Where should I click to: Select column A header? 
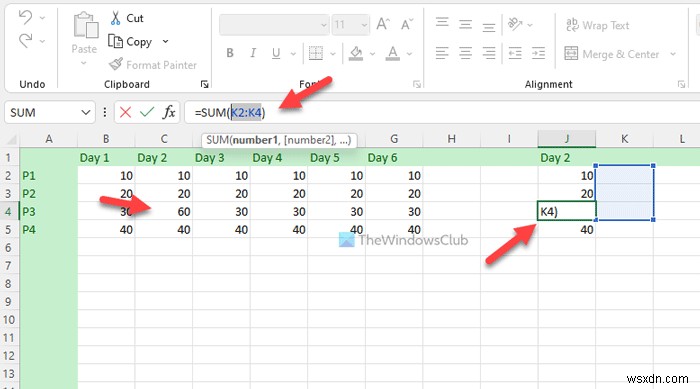click(49, 139)
